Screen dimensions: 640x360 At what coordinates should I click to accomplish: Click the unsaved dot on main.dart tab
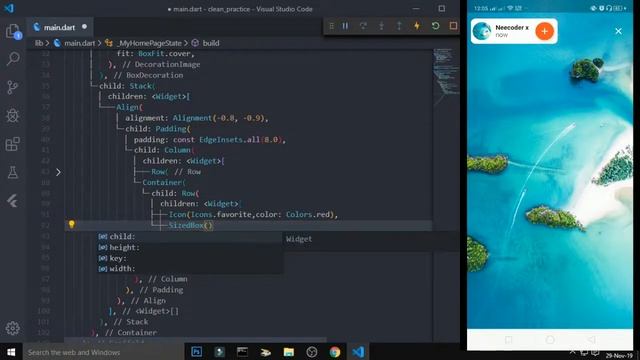click(84, 27)
